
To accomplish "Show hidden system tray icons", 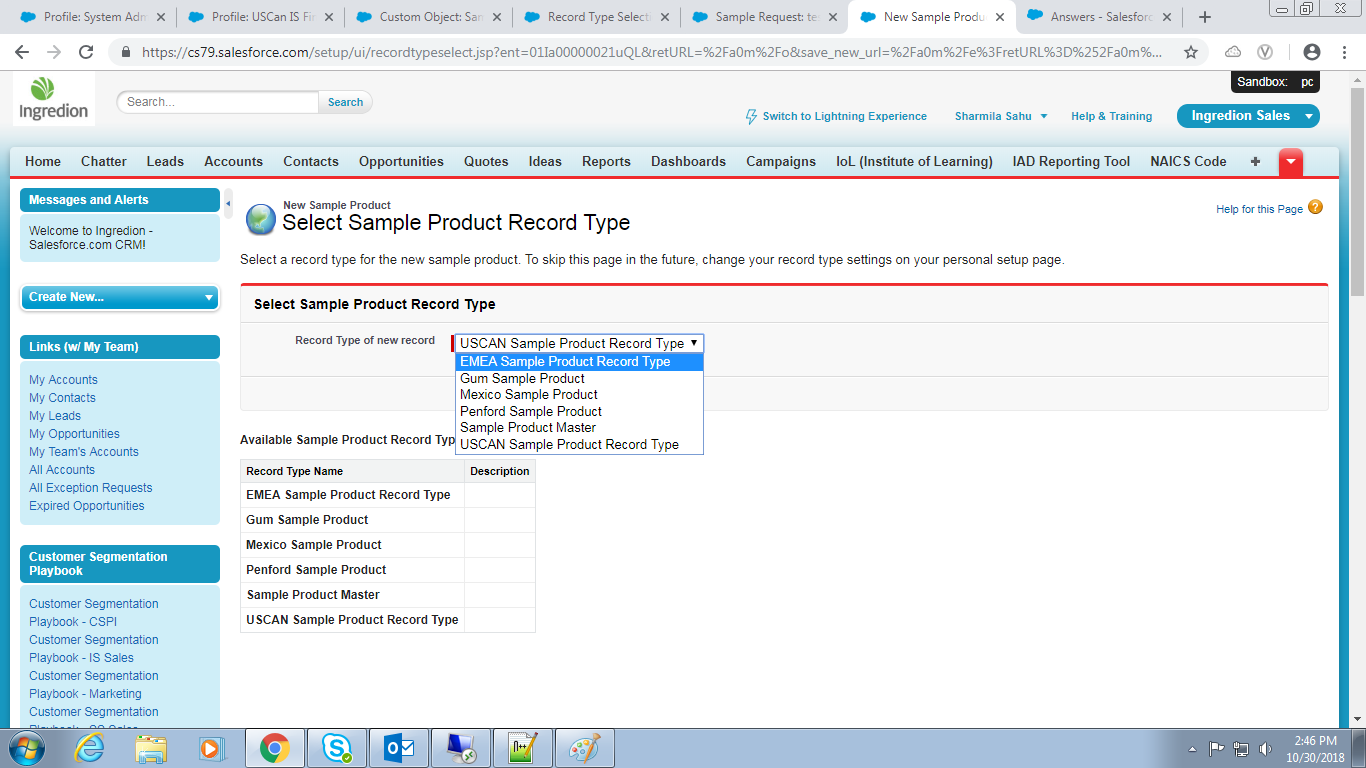I will [1192, 748].
